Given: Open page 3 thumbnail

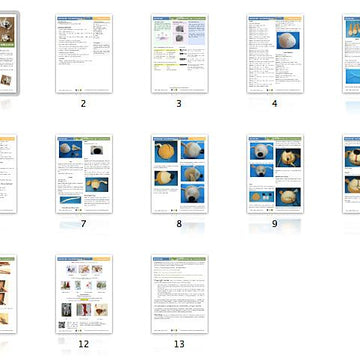Looking at the screenshot, I should 179,54.
